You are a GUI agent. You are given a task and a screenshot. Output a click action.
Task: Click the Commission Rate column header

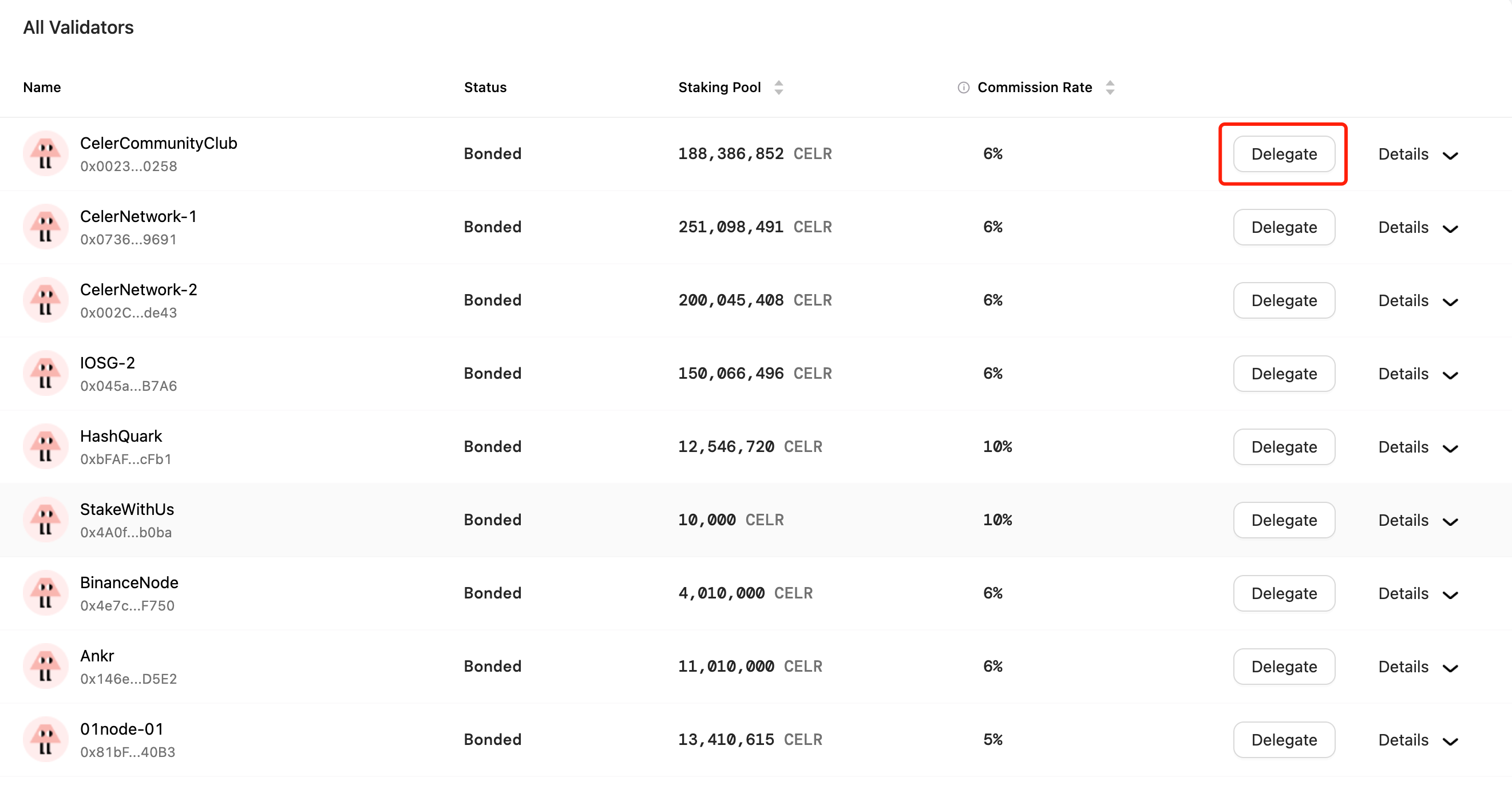pos(1034,88)
